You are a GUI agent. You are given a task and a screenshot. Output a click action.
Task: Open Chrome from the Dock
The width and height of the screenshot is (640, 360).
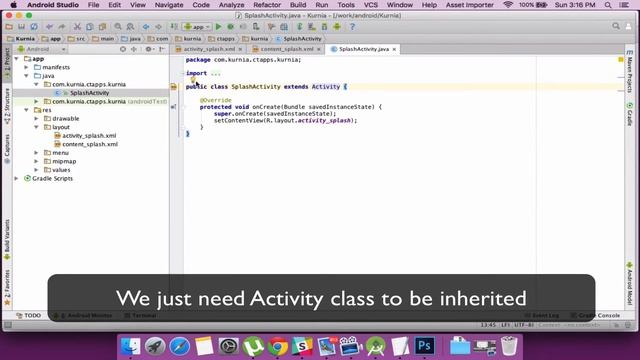coord(278,346)
